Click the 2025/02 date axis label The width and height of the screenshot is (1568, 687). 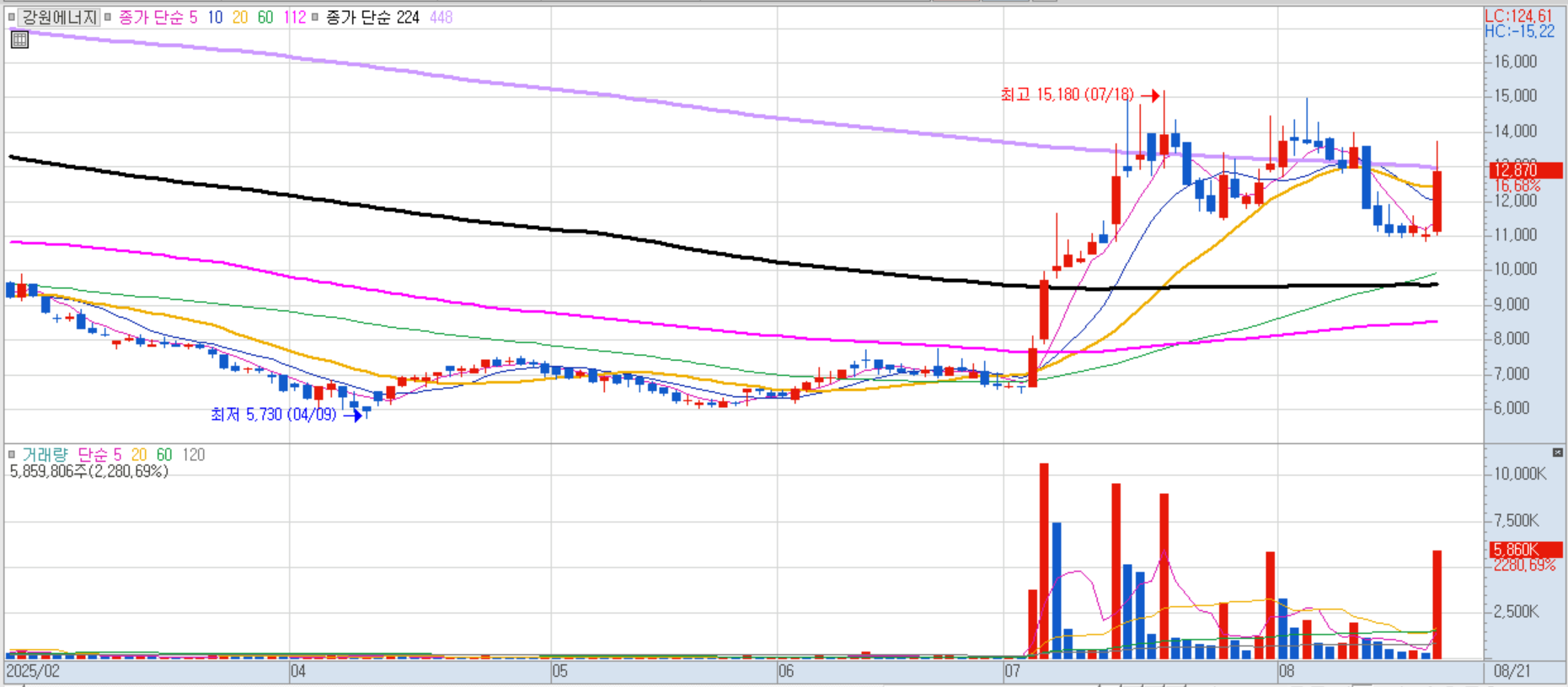click(x=33, y=672)
